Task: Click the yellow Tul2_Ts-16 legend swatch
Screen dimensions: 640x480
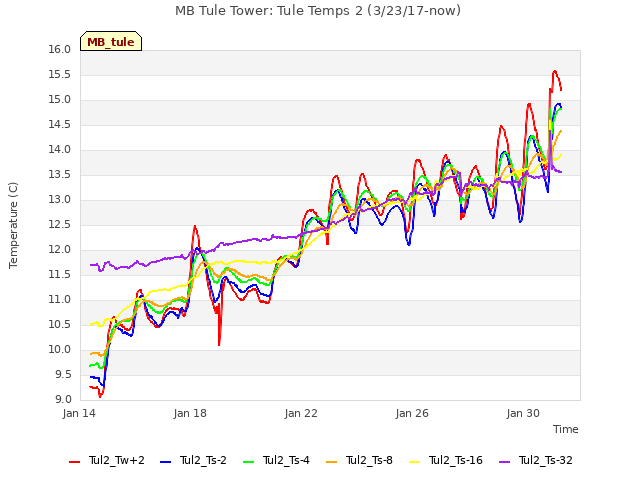Action: click(x=415, y=462)
